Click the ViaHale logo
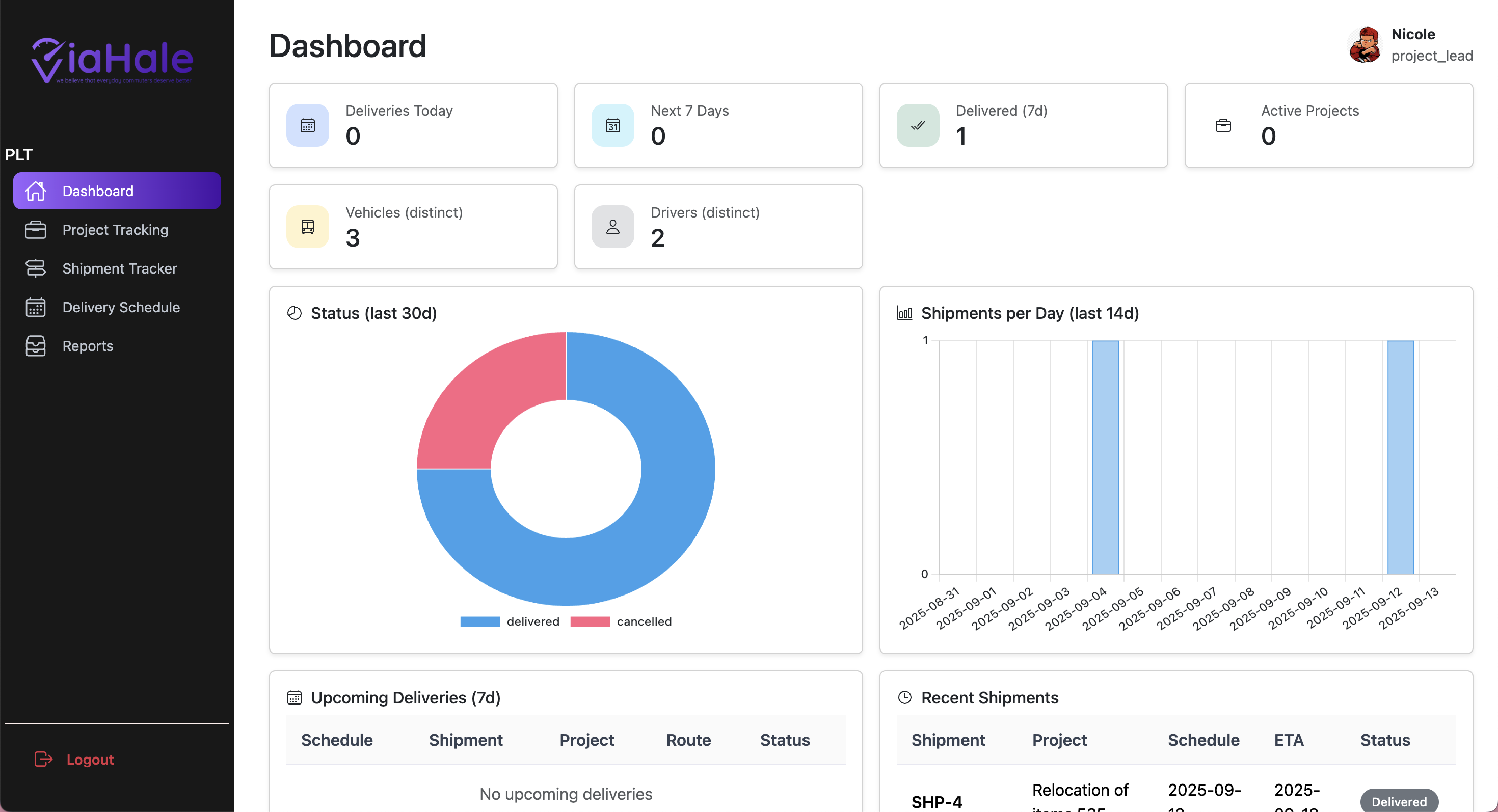This screenshot has width=1498, height=812. point(112,61)
